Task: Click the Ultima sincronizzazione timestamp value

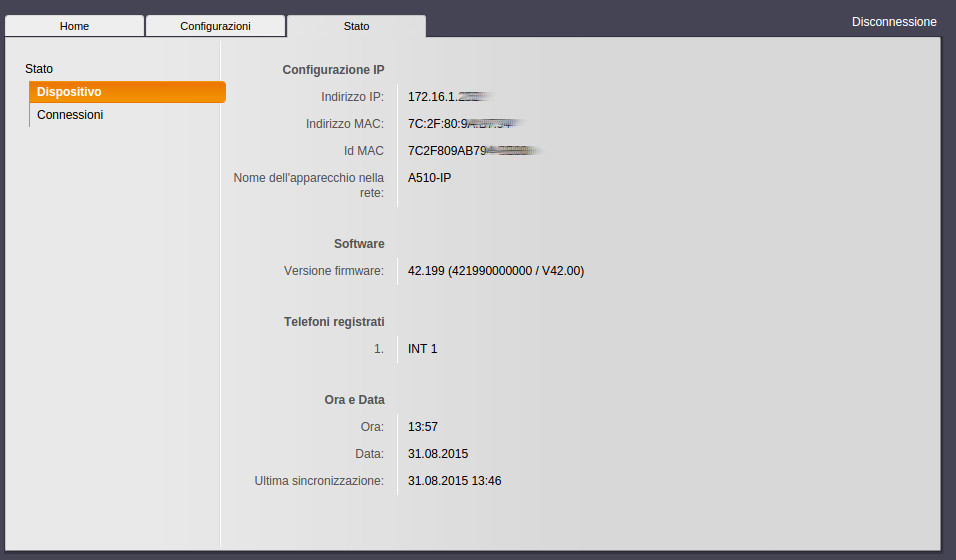Action: click(454, 481)
